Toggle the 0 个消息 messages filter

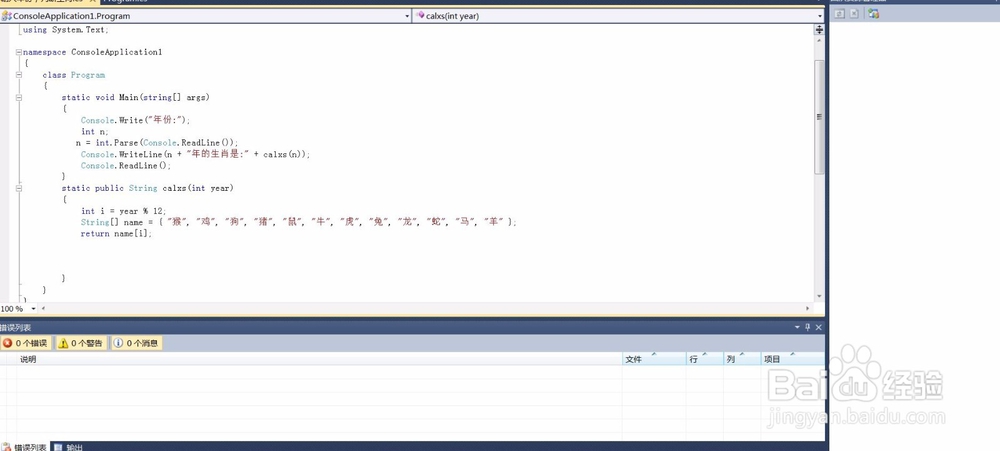136,343
